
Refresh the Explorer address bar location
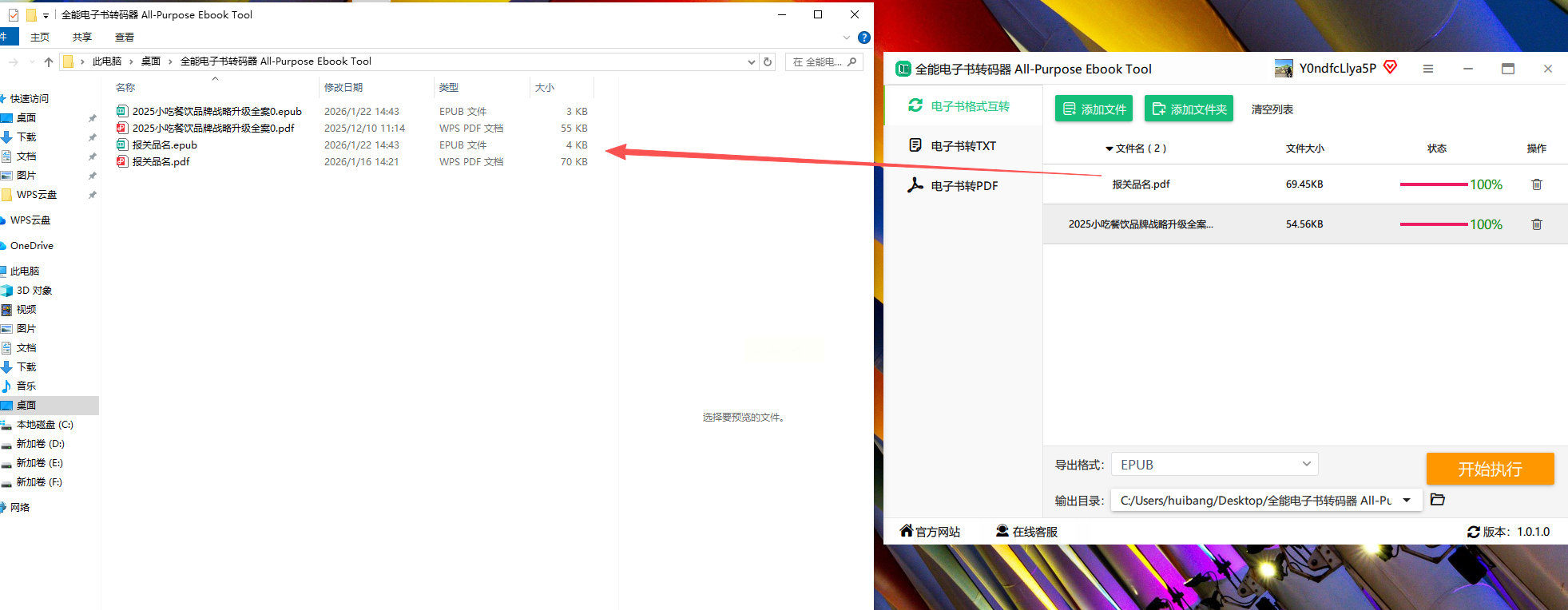point(768,61)
